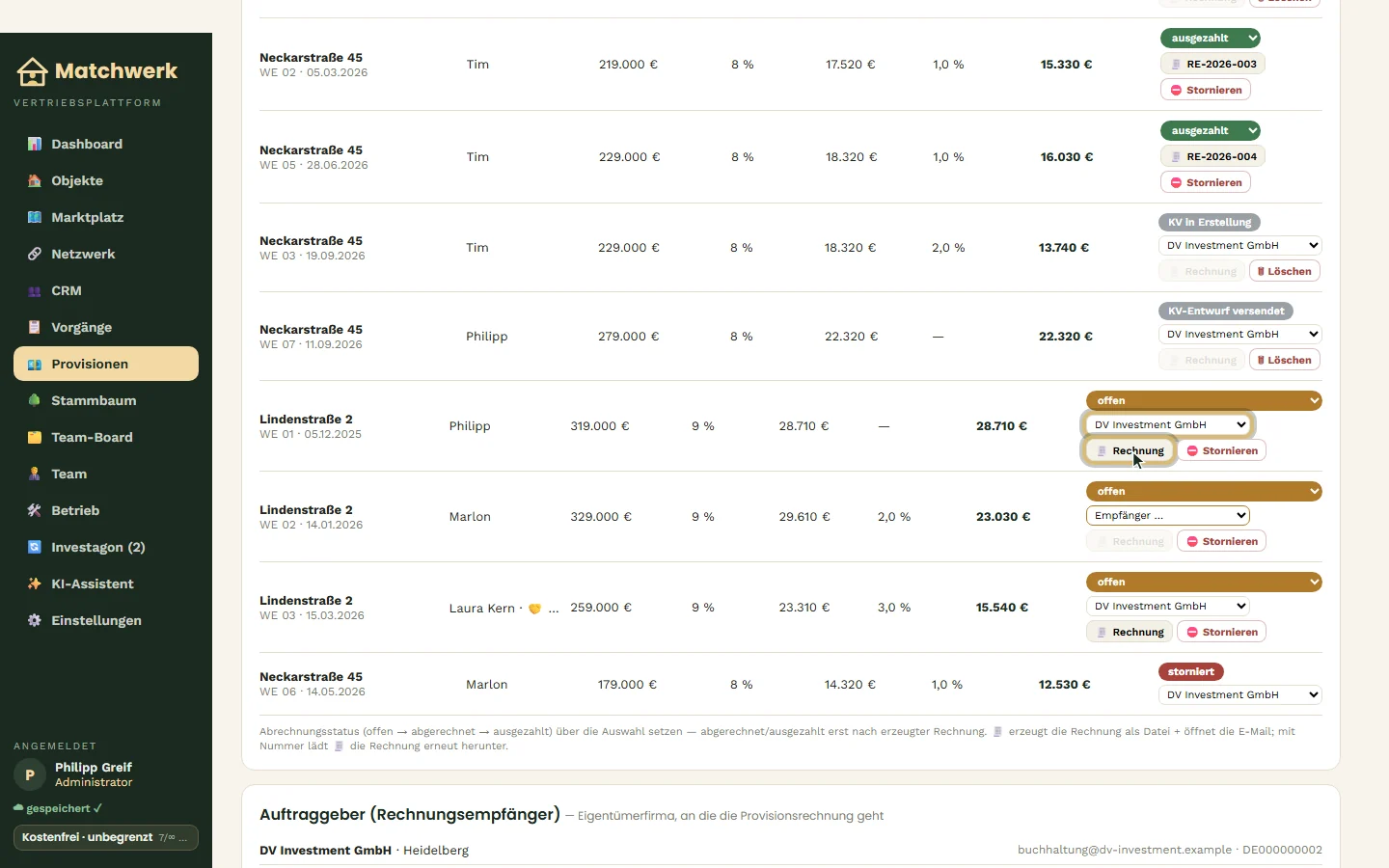Click the Netzwerk link icon
1389x868 pixels.
(x=35, y=254)
